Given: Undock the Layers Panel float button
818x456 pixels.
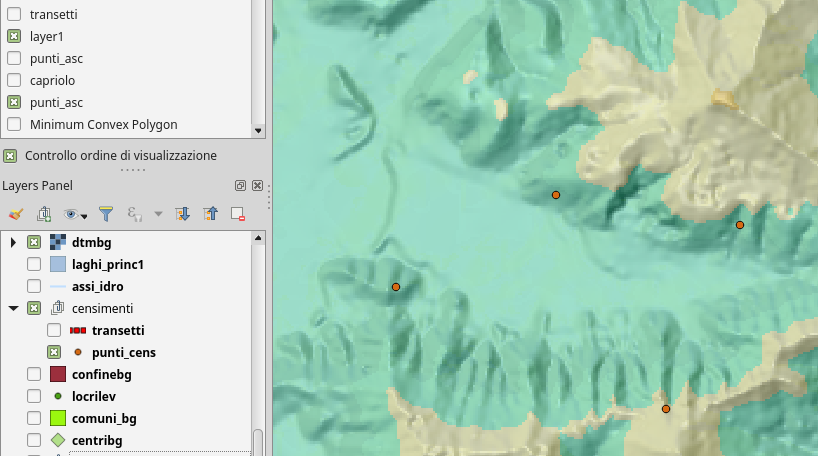Looking at the screenshot, I should (x=240, y=186).
